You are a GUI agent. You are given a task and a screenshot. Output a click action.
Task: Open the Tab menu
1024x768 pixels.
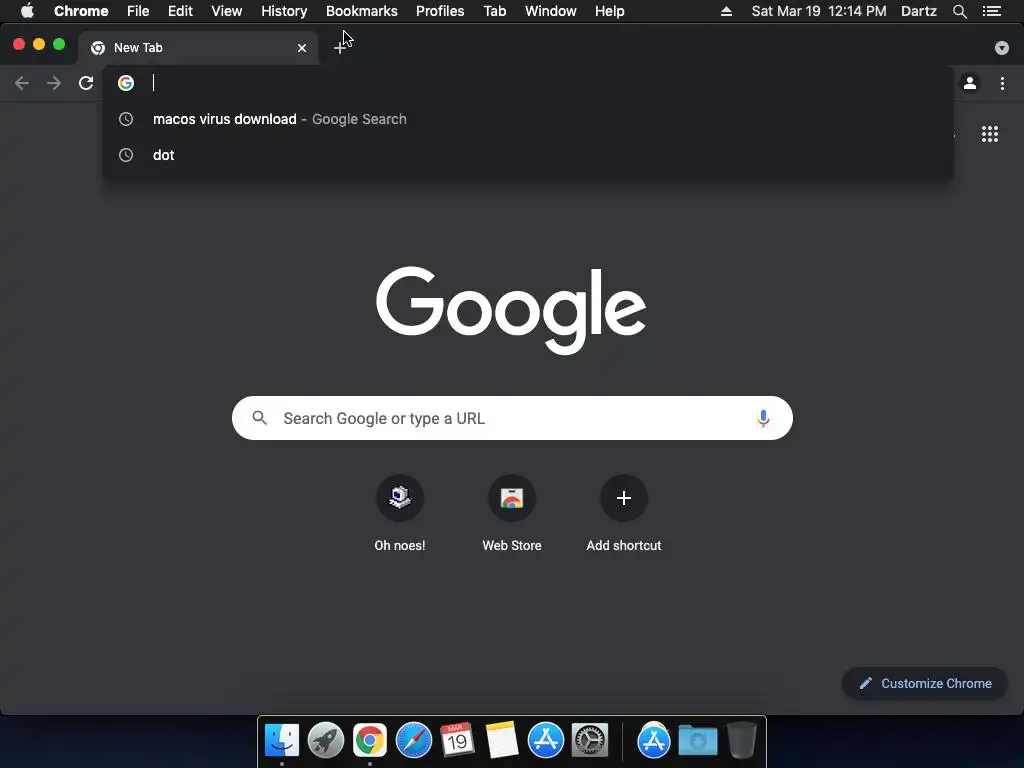(495, 11)
